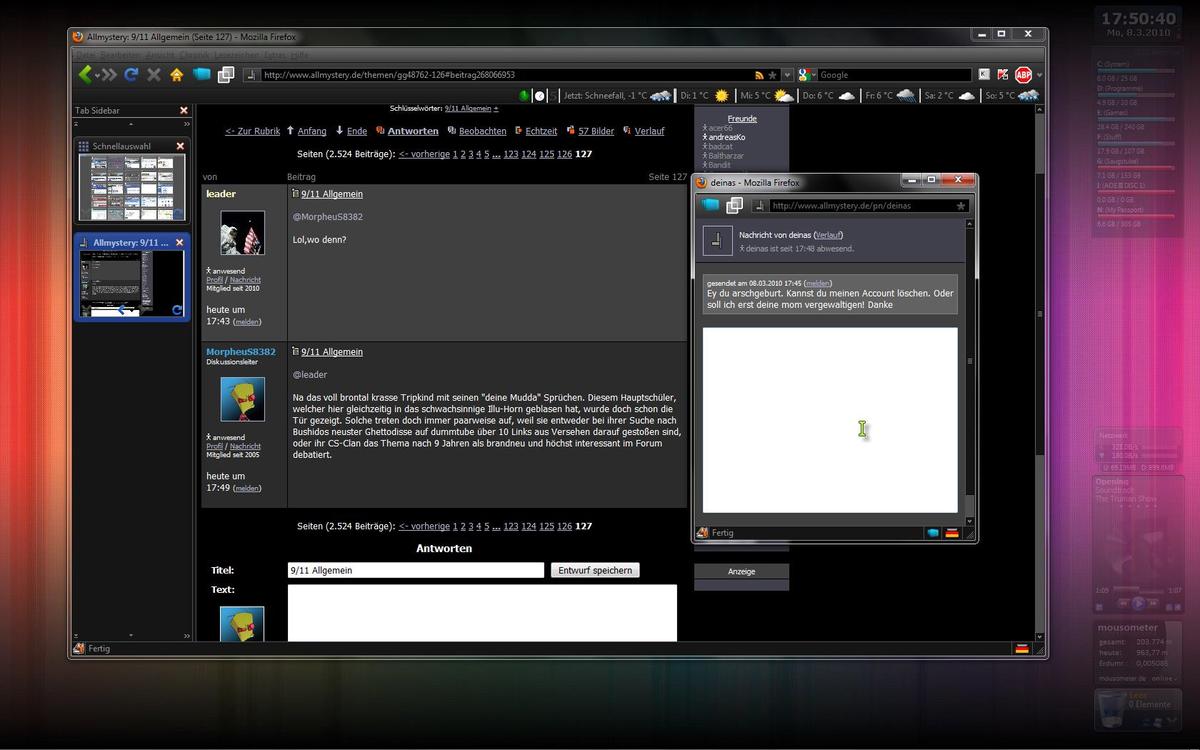Image resolution: width=1200 pixels, height=750 pixels.
Task: Click the Google search field
Action: (x=894, y=75)
